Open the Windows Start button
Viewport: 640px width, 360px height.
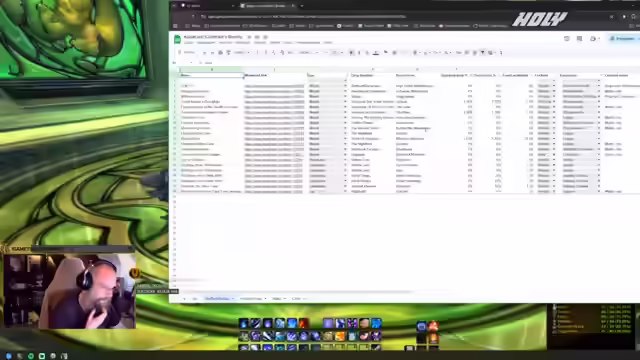(x=9, y=356)
